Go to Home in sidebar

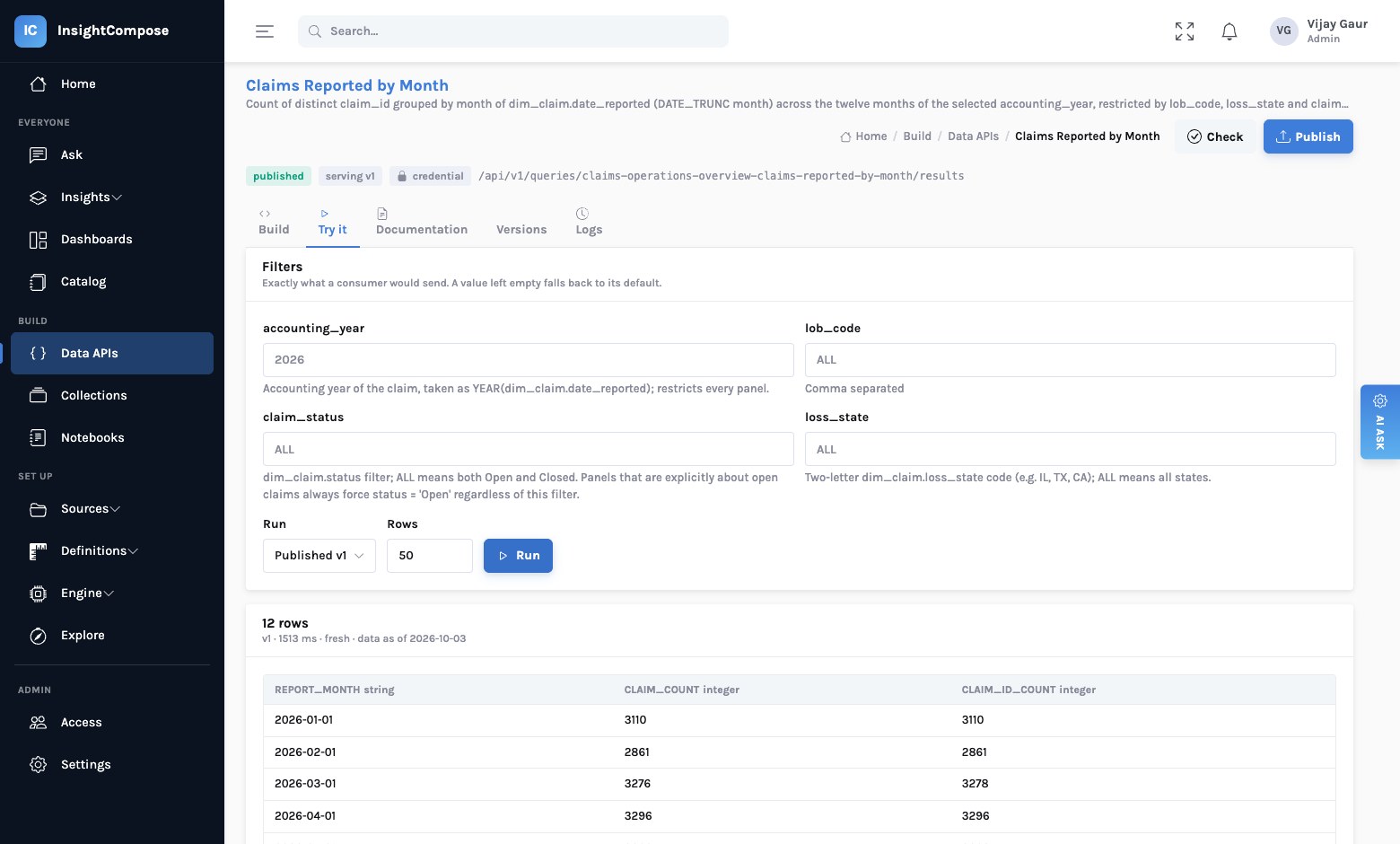[x=112, y=84]
